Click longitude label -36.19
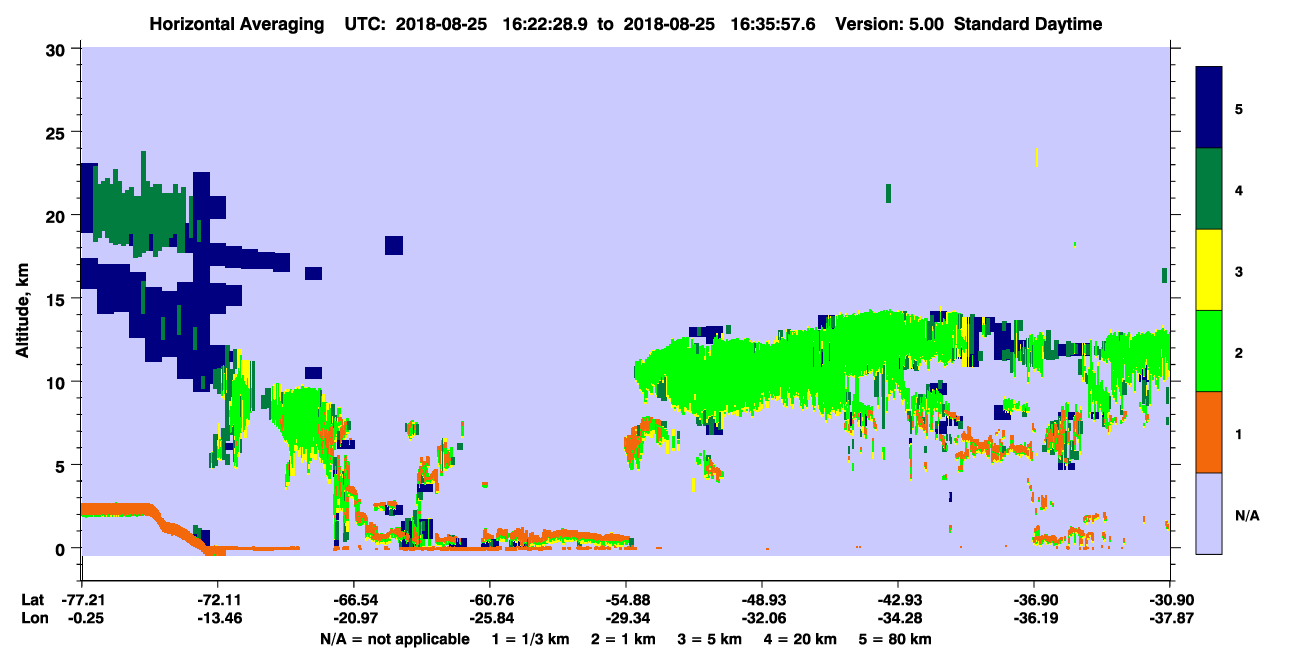 click(1034, 618)
